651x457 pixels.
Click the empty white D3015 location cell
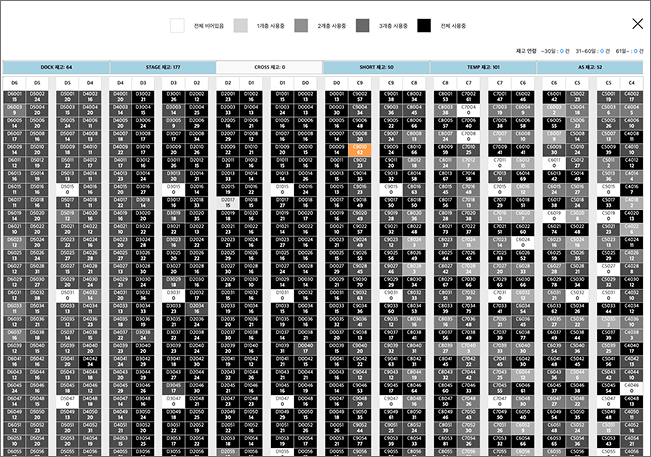[x=174, y=187]
